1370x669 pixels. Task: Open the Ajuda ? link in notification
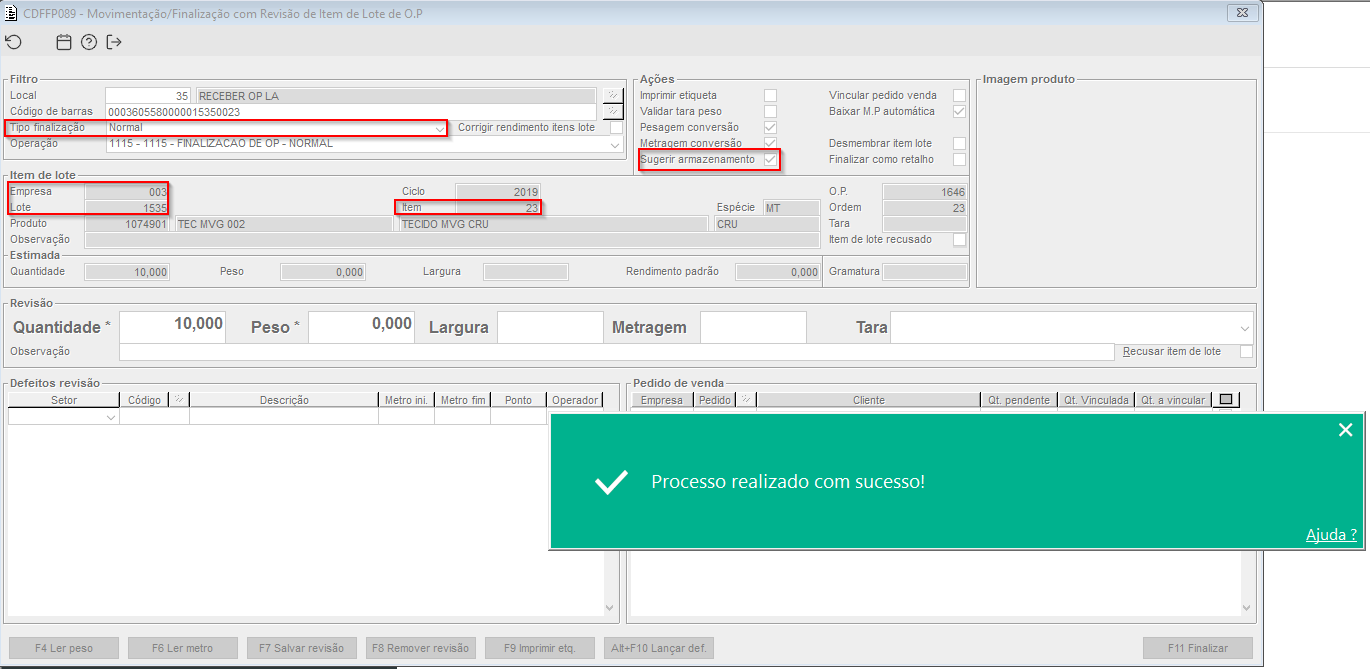(1331, 535)
